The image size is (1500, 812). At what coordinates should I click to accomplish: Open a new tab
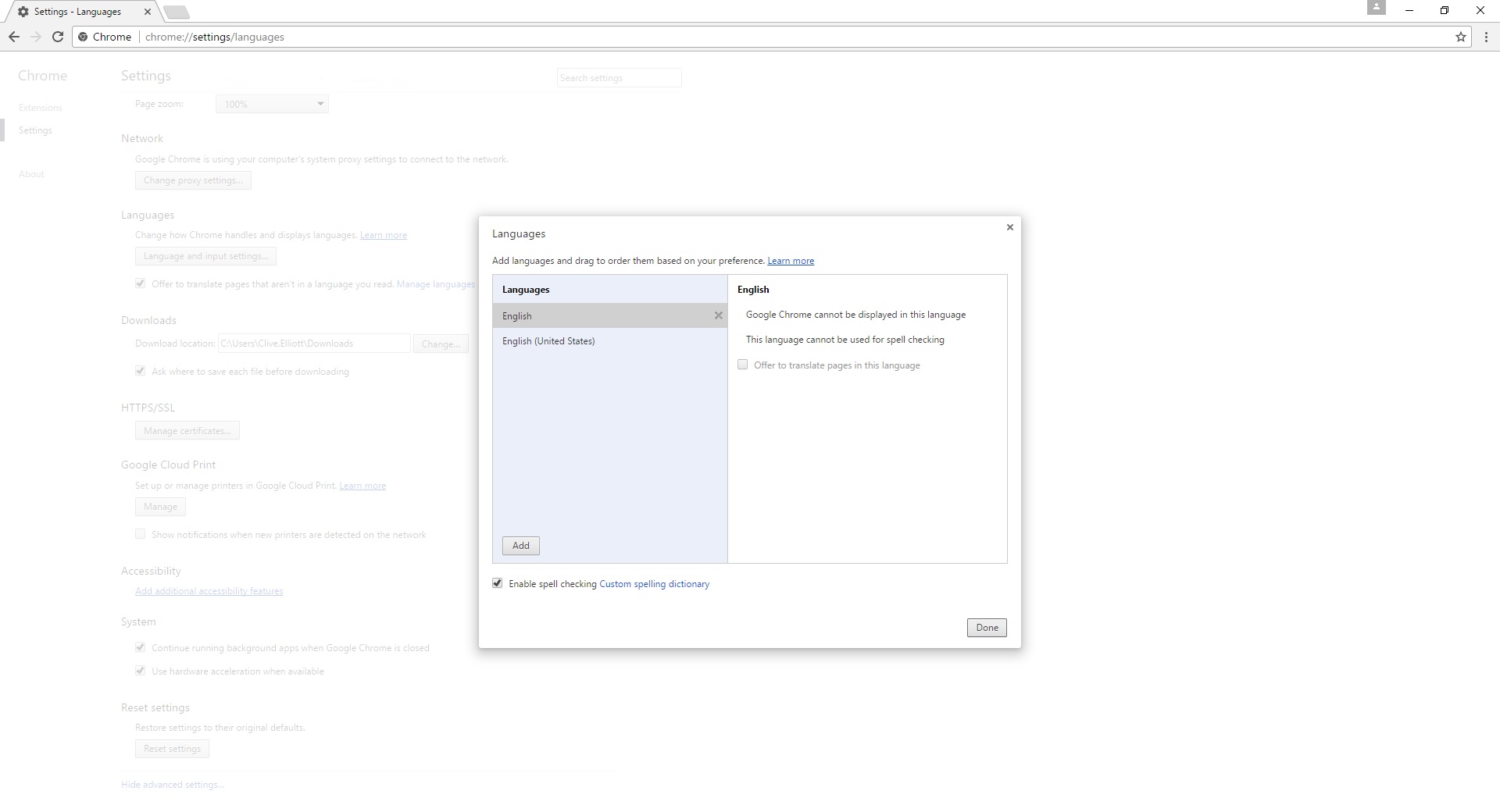177,12
